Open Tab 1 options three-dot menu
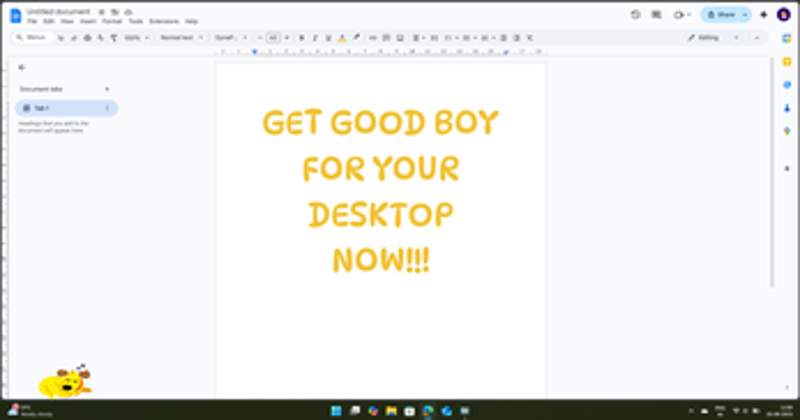This screenshot has width=800, height=420. 107,108
